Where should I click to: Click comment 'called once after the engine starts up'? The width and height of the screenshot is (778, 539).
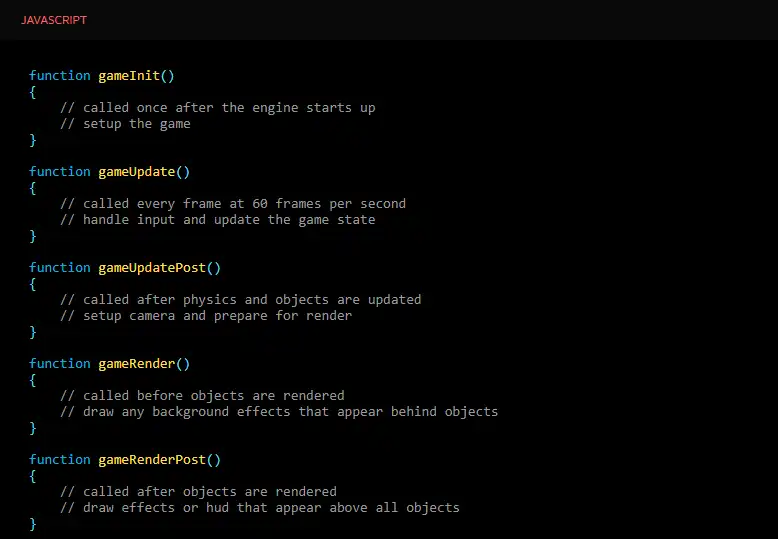218,108
